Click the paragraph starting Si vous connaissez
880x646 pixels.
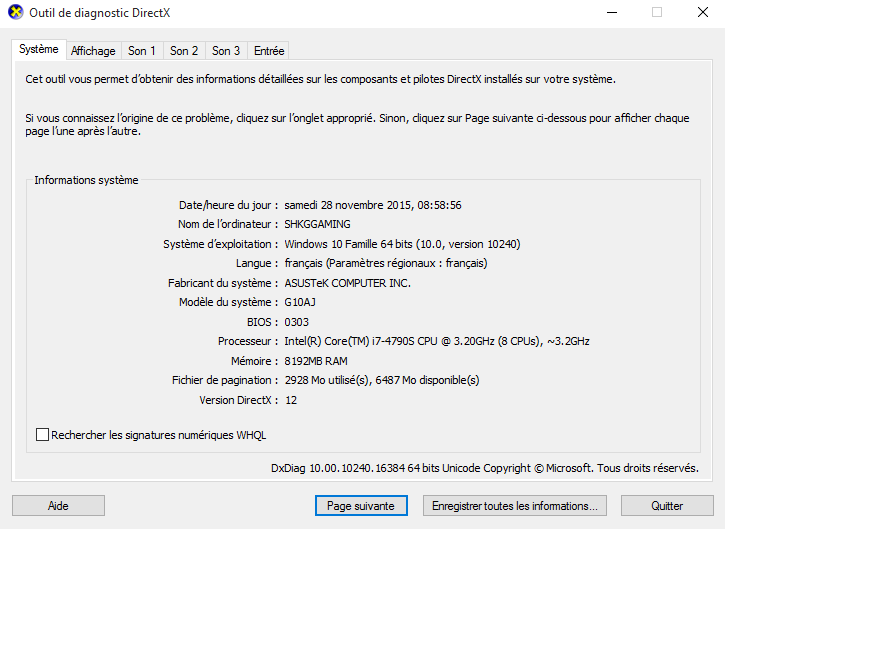(358, 125)
